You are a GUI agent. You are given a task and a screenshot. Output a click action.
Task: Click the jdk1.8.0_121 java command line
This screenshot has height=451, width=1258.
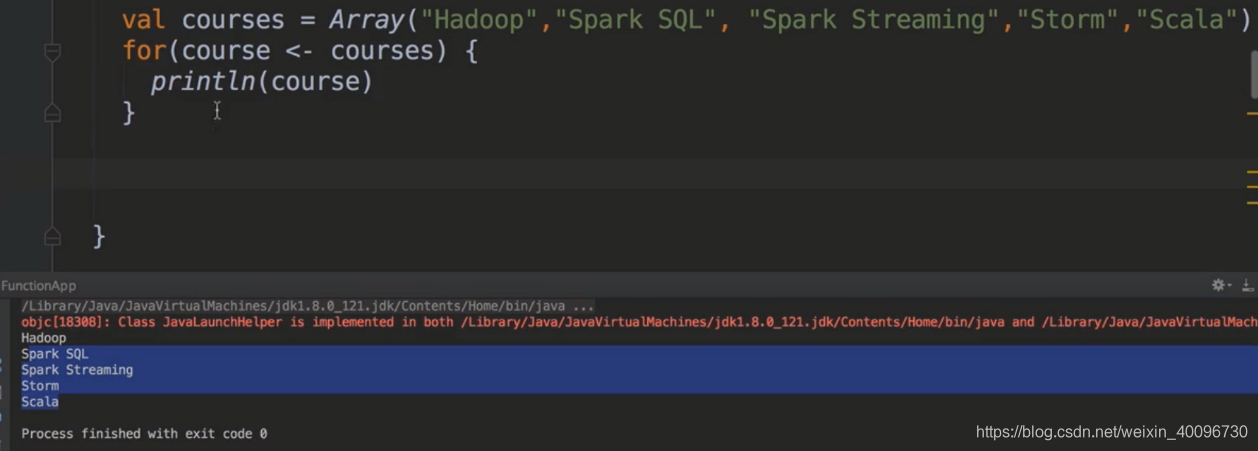(308, 306)
